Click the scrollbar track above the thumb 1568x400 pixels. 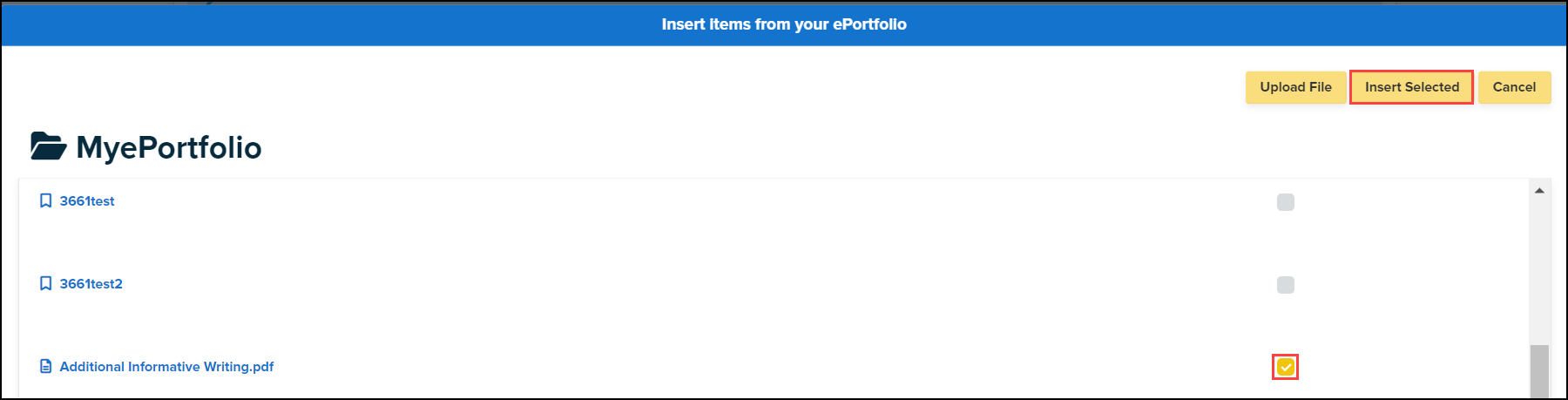[1539, 270]
